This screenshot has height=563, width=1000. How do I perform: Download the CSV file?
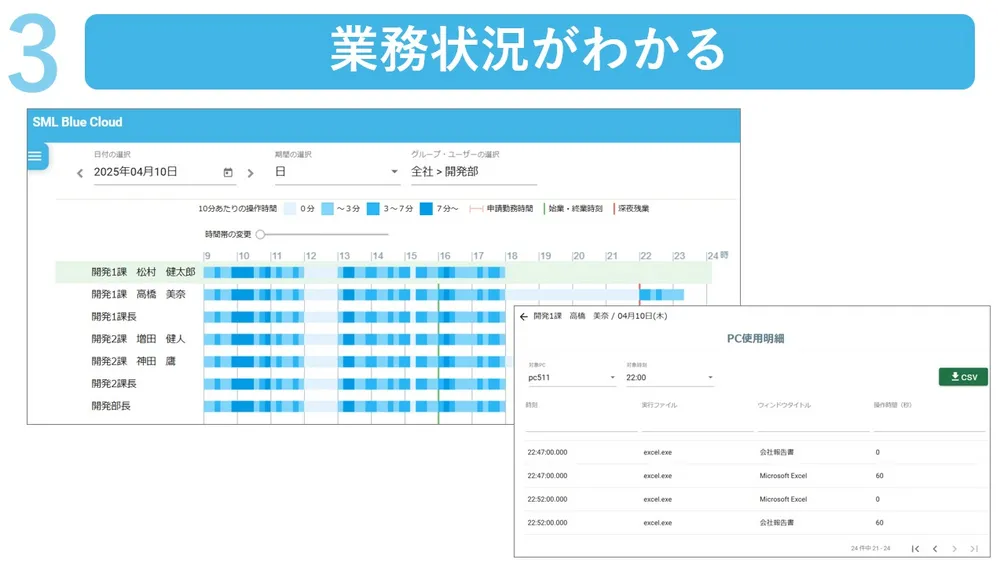(x=963, y=377)
